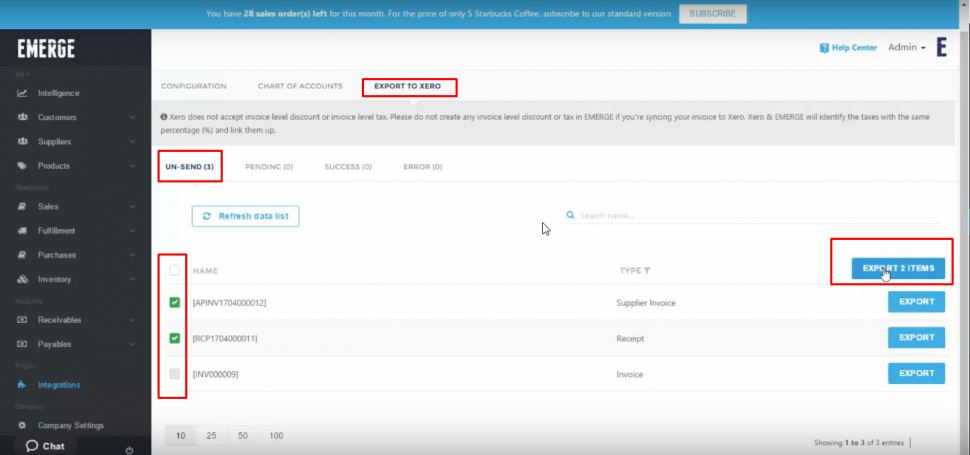970x455 pixels.
Task: Click the power icon beside Chat
Action: click(129, 450)
